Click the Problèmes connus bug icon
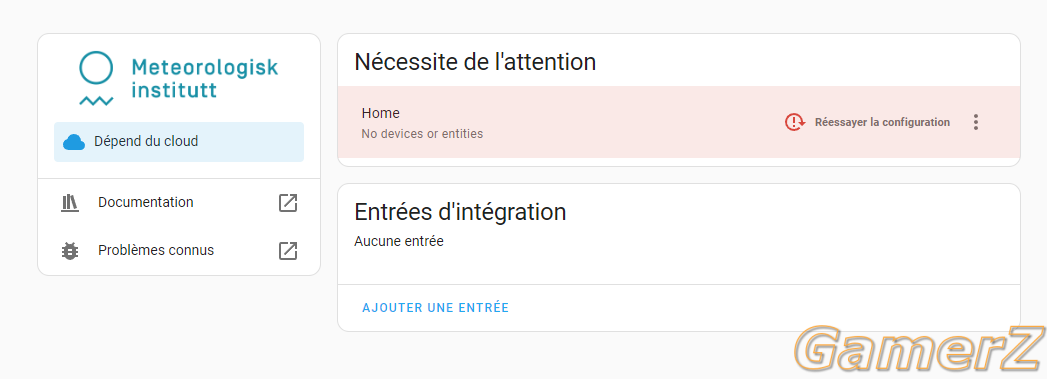Image resolution: width=1047 pixels, height=379 pixels. click(x=69, y=251)
